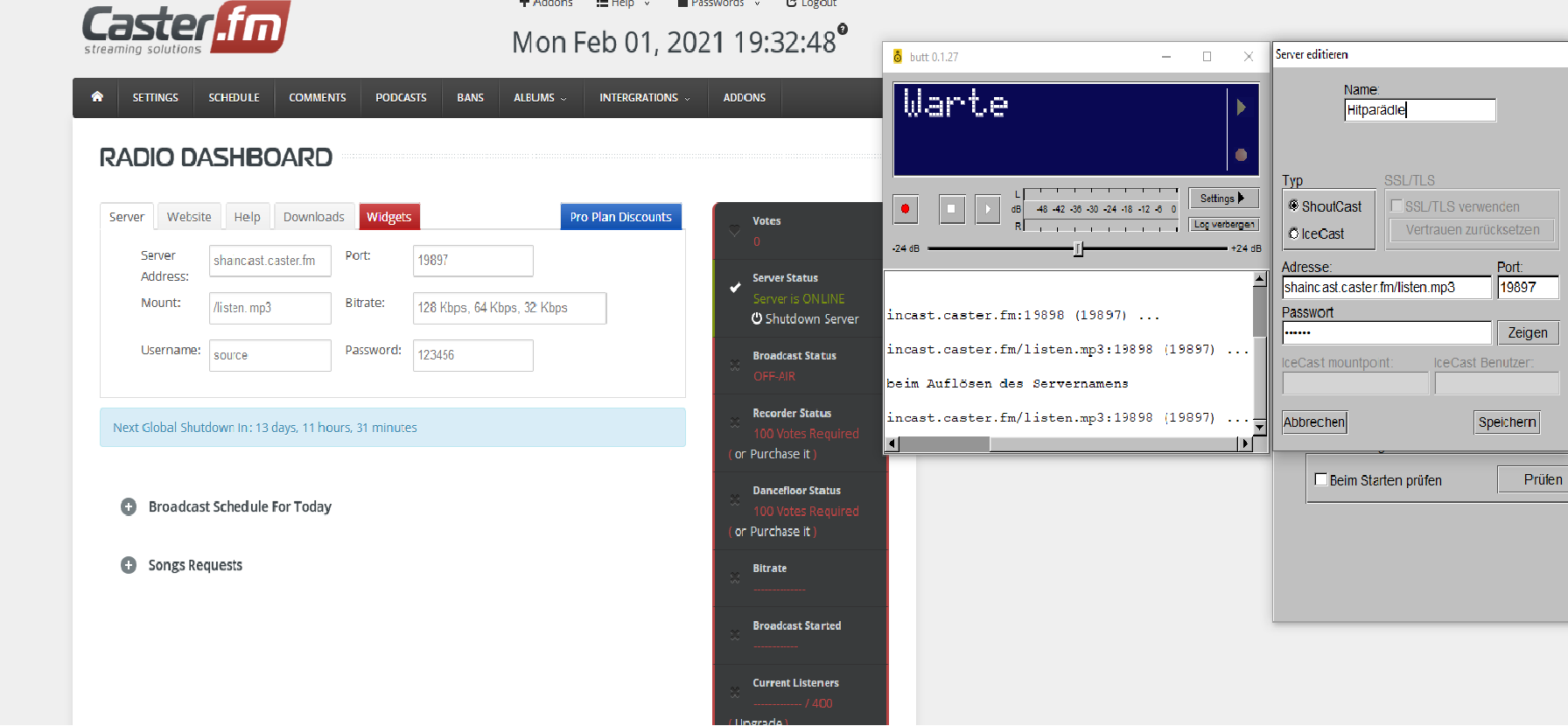The width and height of the screenshot is (1568, 726).
Task: Click the Server Address field on dashboard
Action: pos(270,261)
